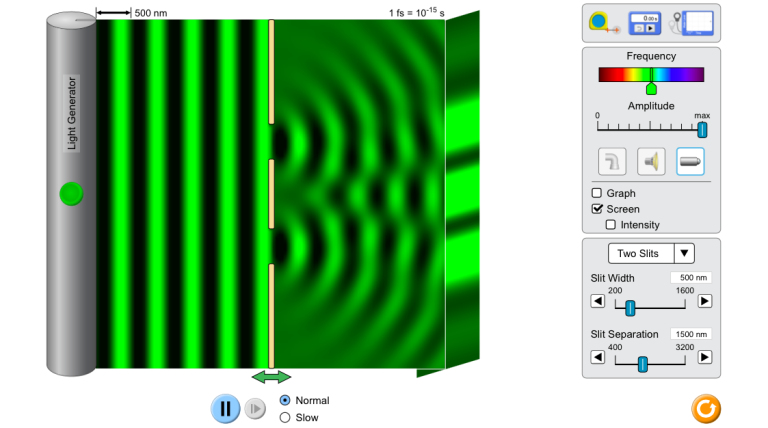This screenshot has width=768, height=428.
Task: Select the measuring tape tool
Action: point(604,23)
